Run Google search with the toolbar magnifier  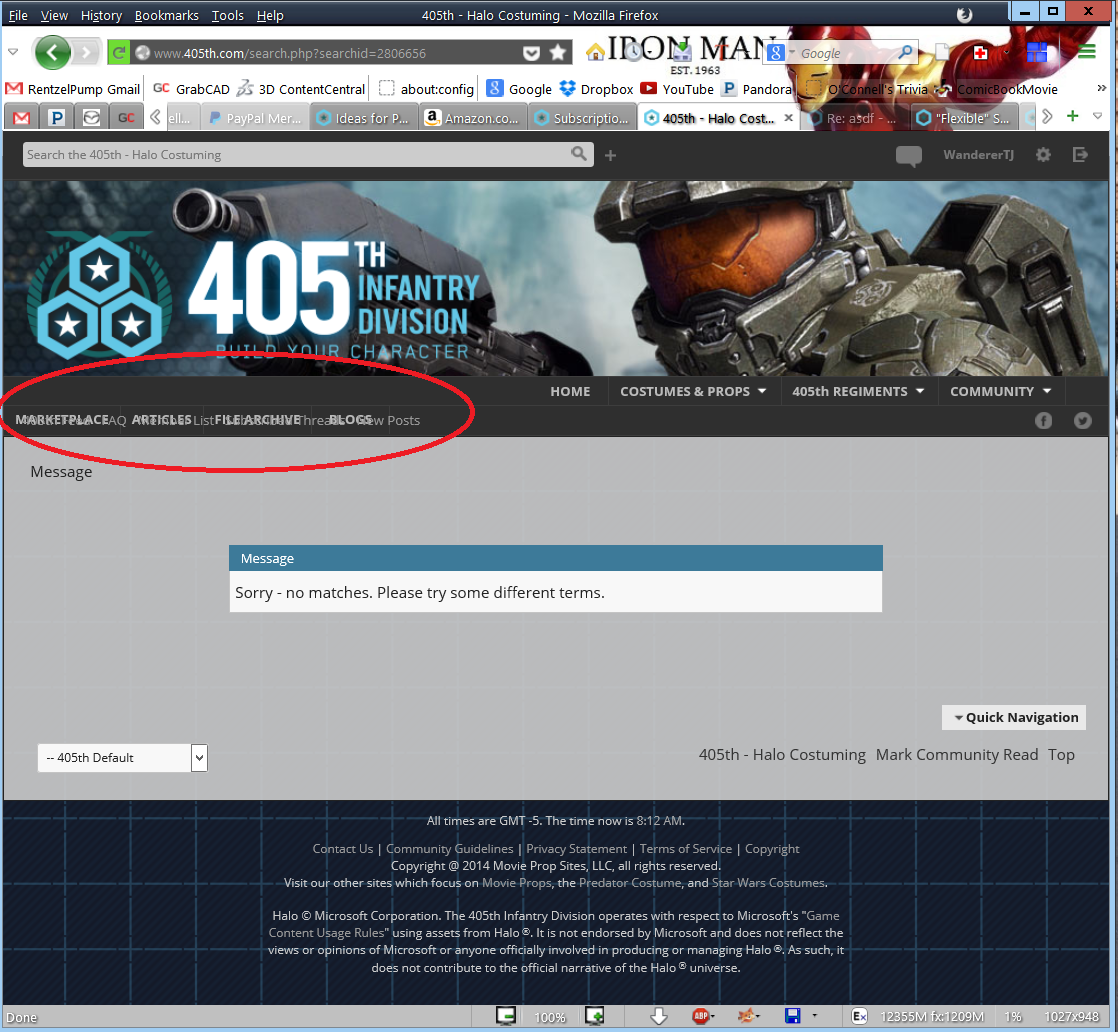coord(905,52)
